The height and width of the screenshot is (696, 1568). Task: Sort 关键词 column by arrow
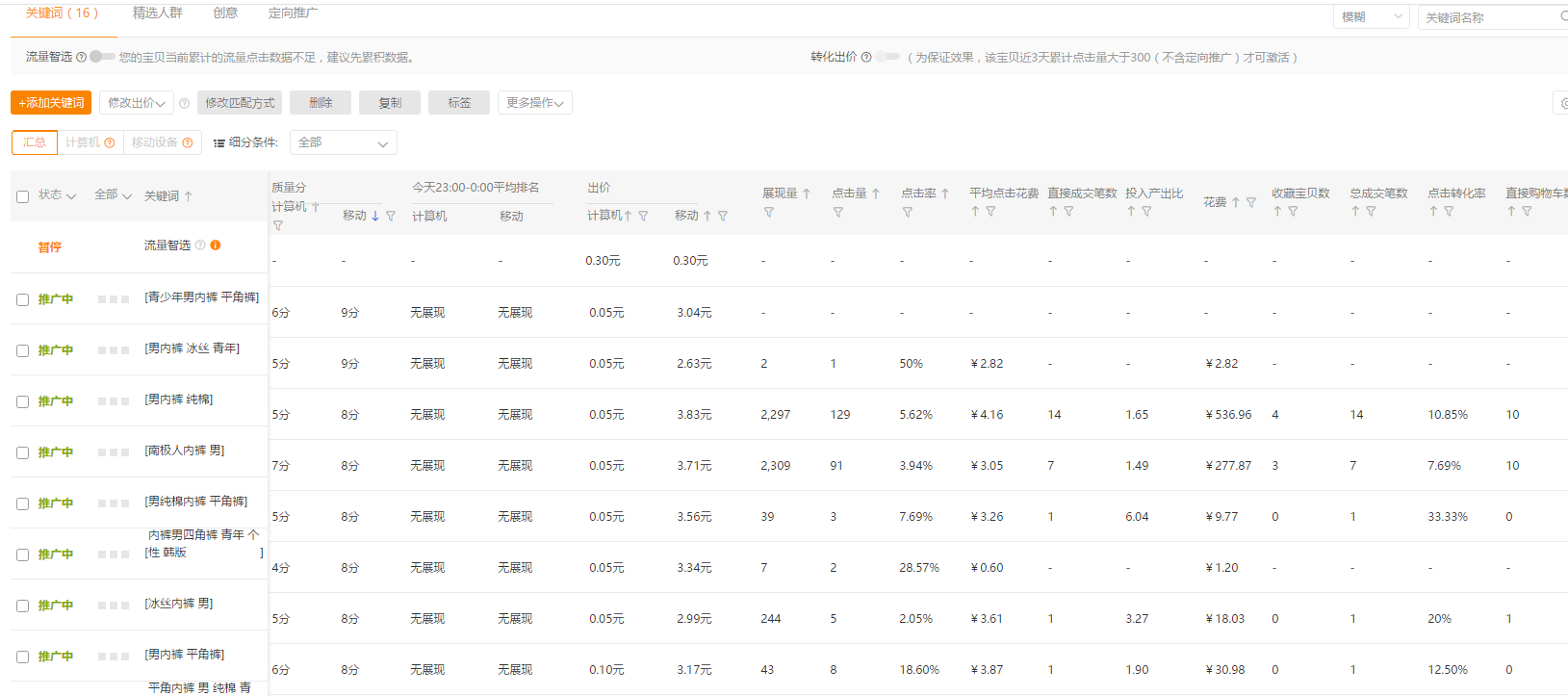(189, 196)
